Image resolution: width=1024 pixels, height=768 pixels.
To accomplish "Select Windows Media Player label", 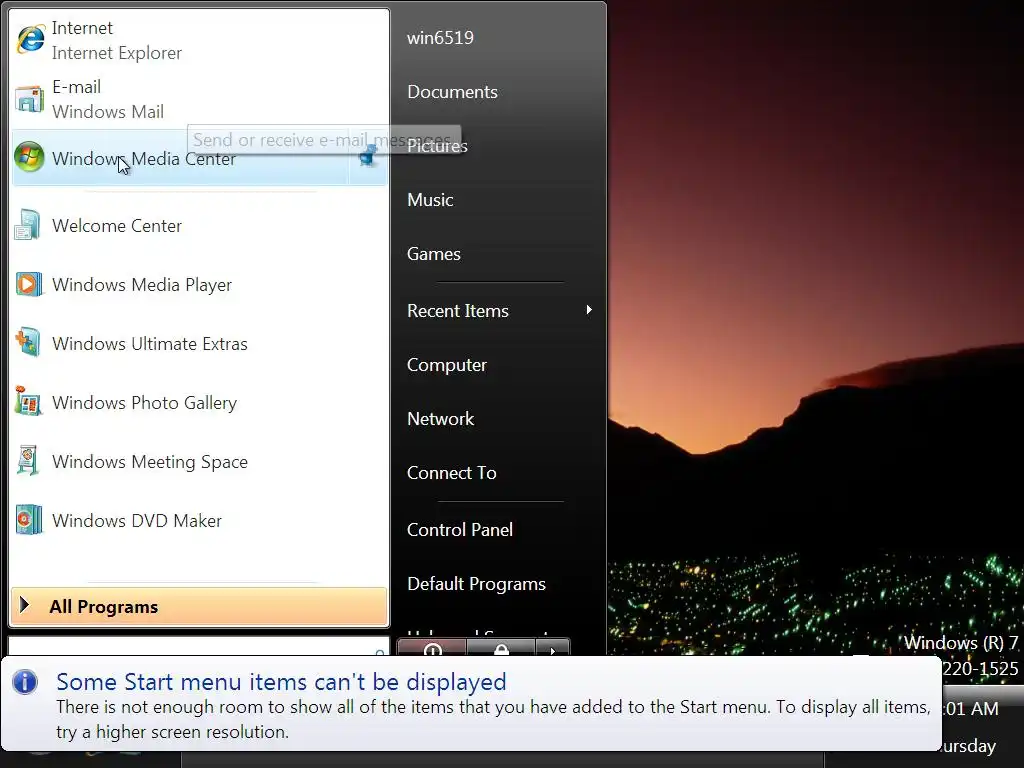I will click(142, 285).
